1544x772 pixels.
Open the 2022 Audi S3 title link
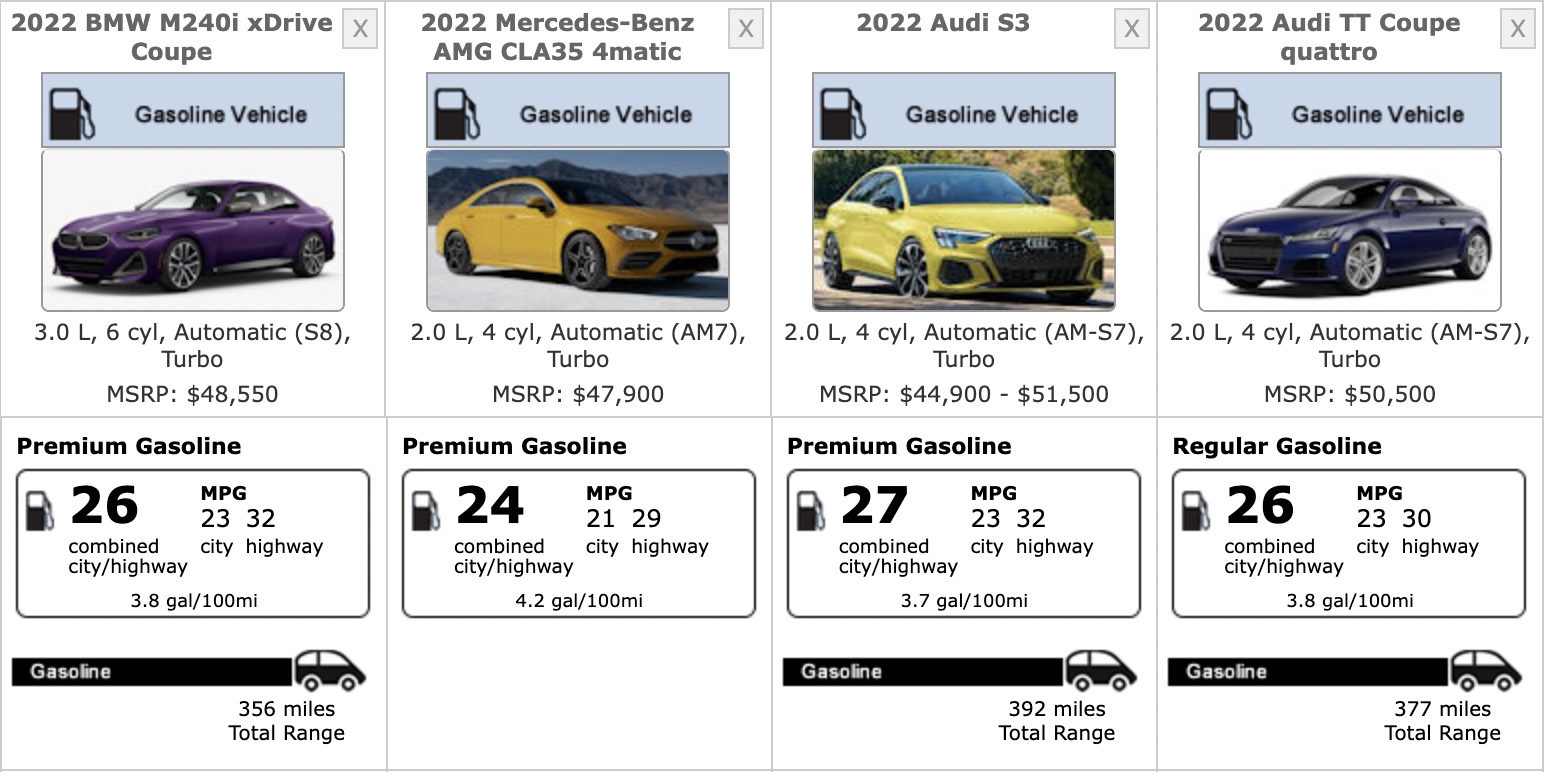(x=942, y=23)
